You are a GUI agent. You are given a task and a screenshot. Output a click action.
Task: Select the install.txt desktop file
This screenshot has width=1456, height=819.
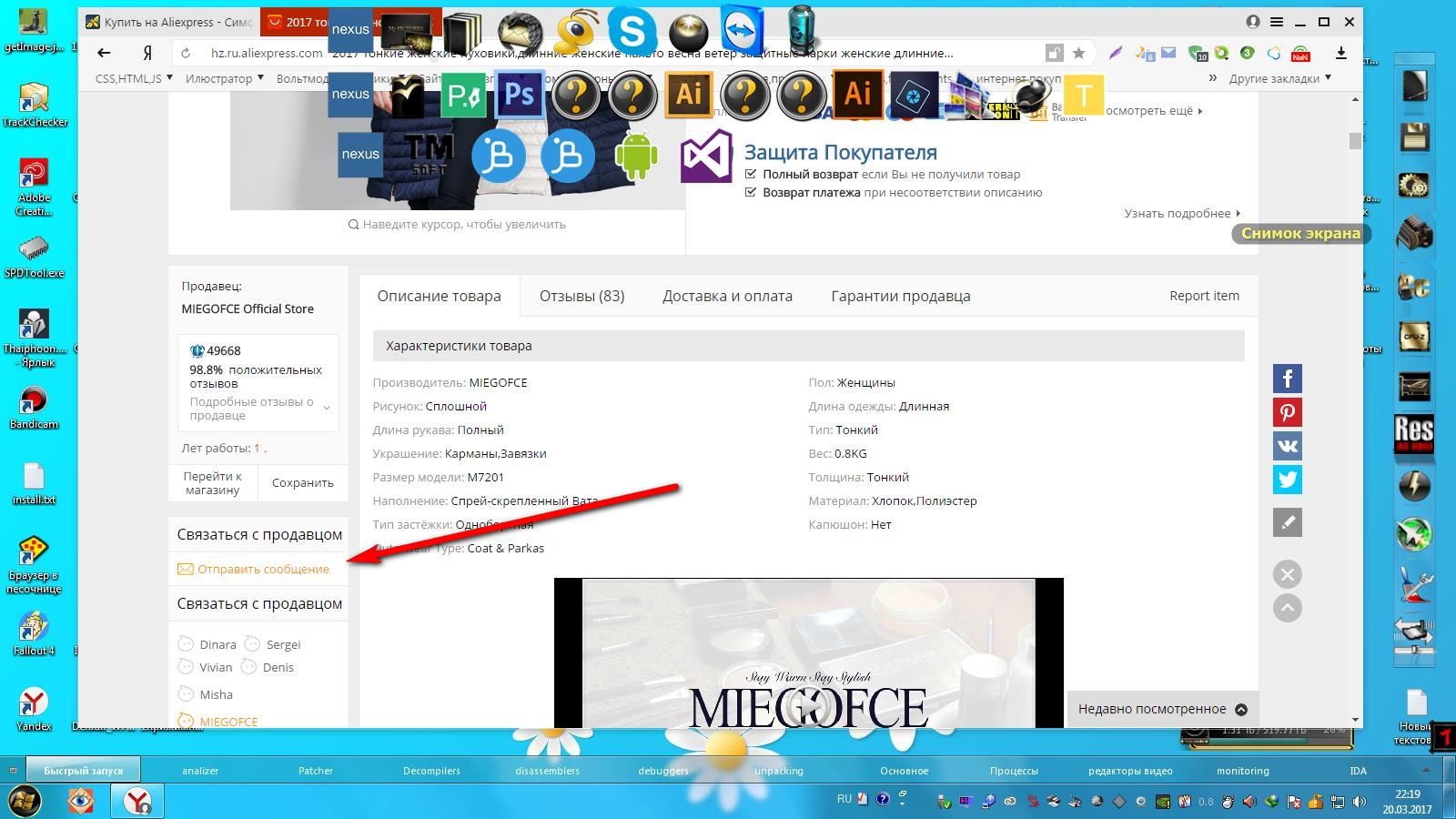point(34,484)
